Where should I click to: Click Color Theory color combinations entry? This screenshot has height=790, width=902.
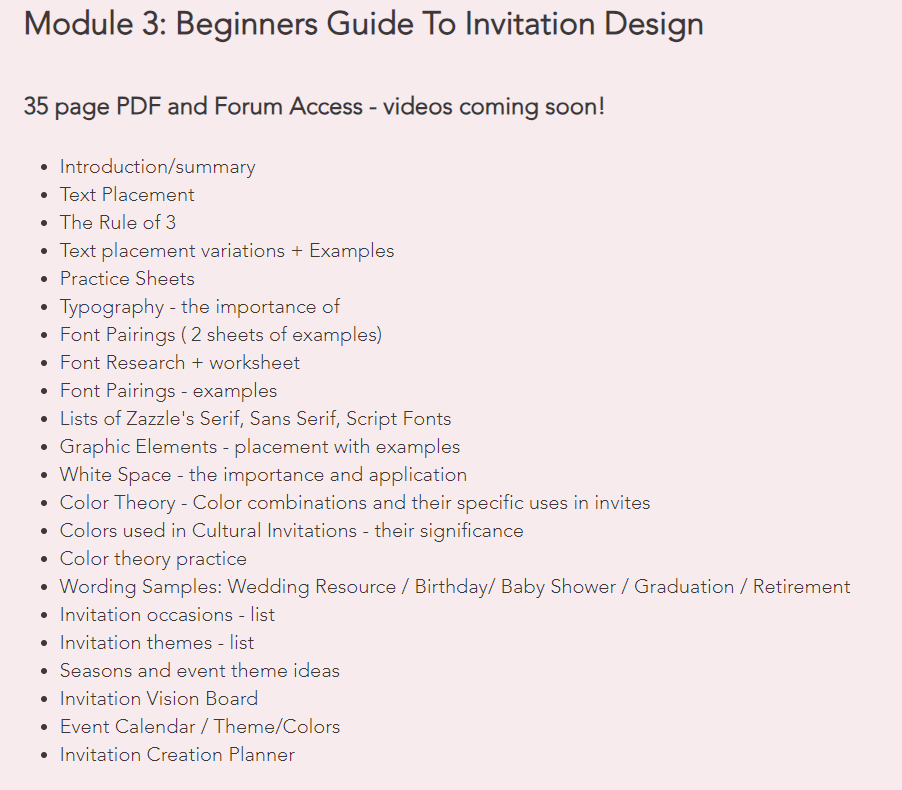[355, 503]
